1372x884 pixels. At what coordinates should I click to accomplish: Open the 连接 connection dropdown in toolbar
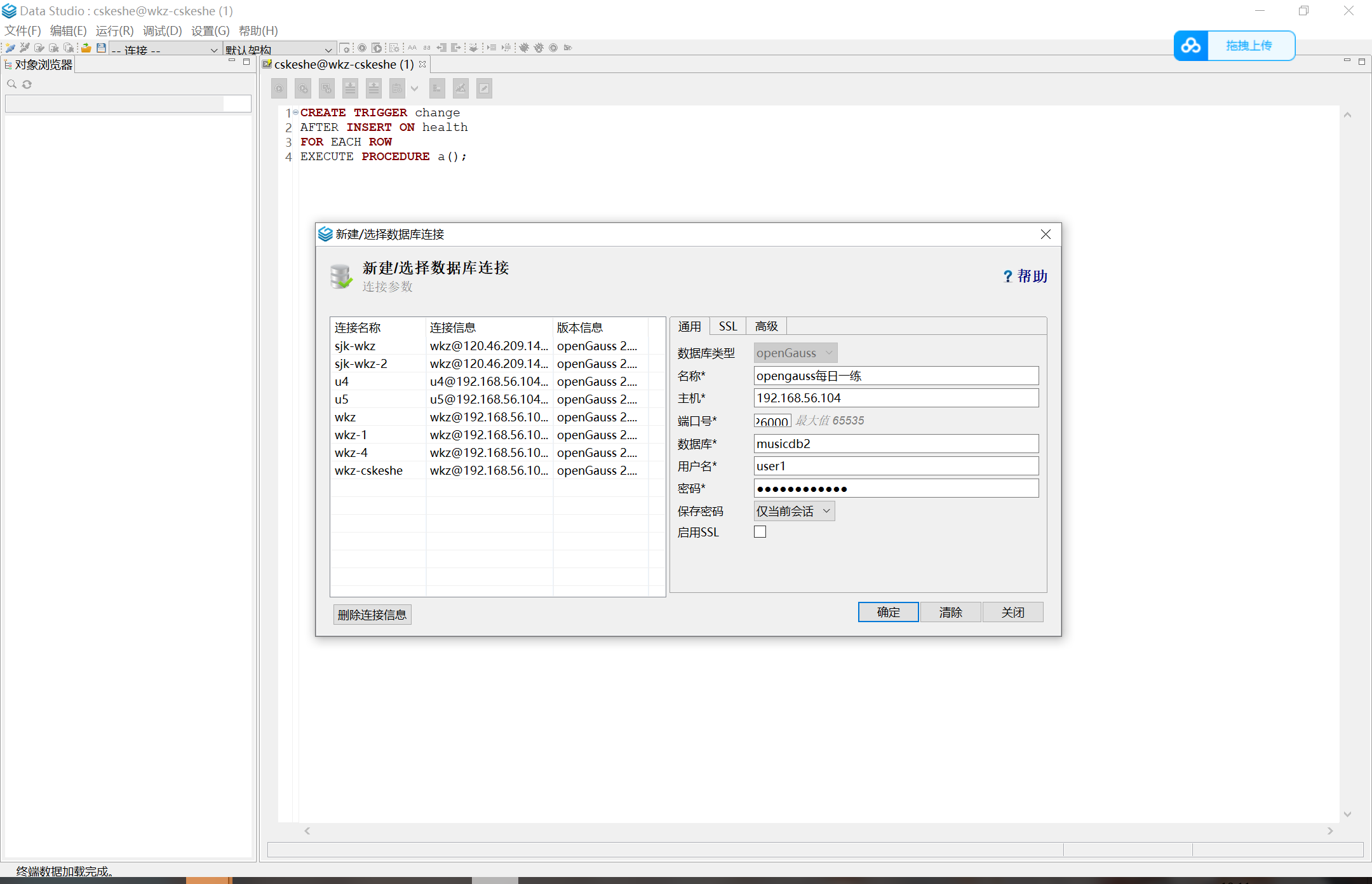[x=213, y=50]
